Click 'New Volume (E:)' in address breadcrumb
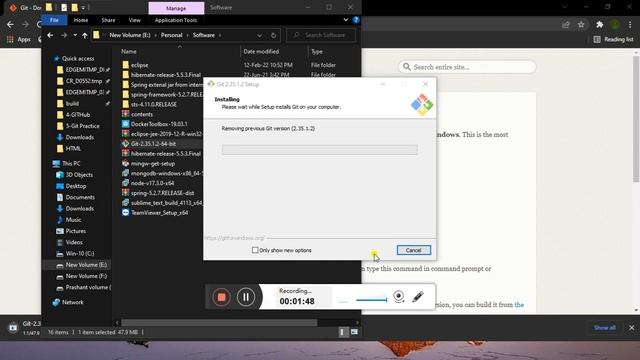The height and width of the screenshot is (360, 640). 130,36
